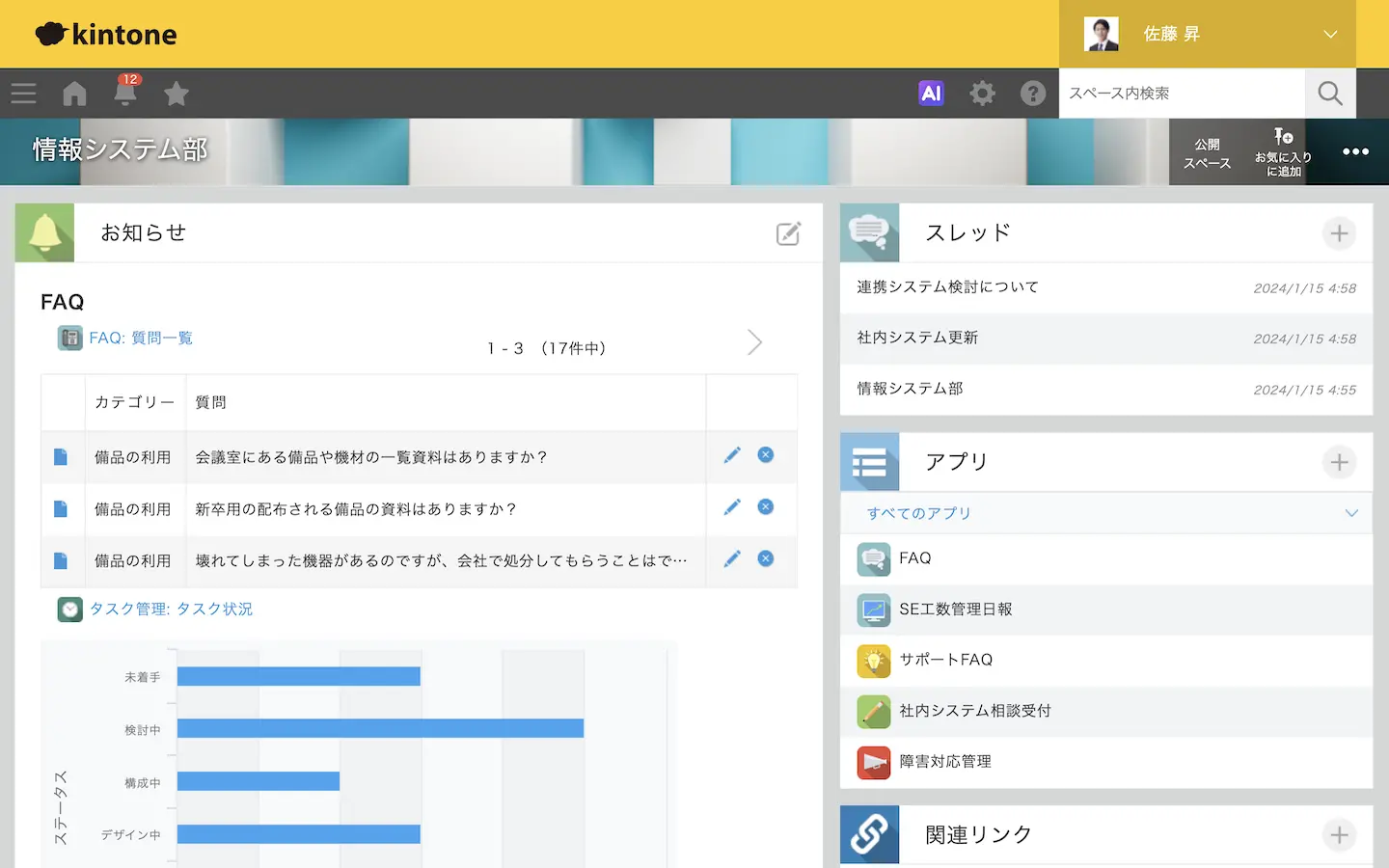Click the スペース内検索 search field
The height and width of the screenshot is (868, 1389).
[x=1181, y=94]
